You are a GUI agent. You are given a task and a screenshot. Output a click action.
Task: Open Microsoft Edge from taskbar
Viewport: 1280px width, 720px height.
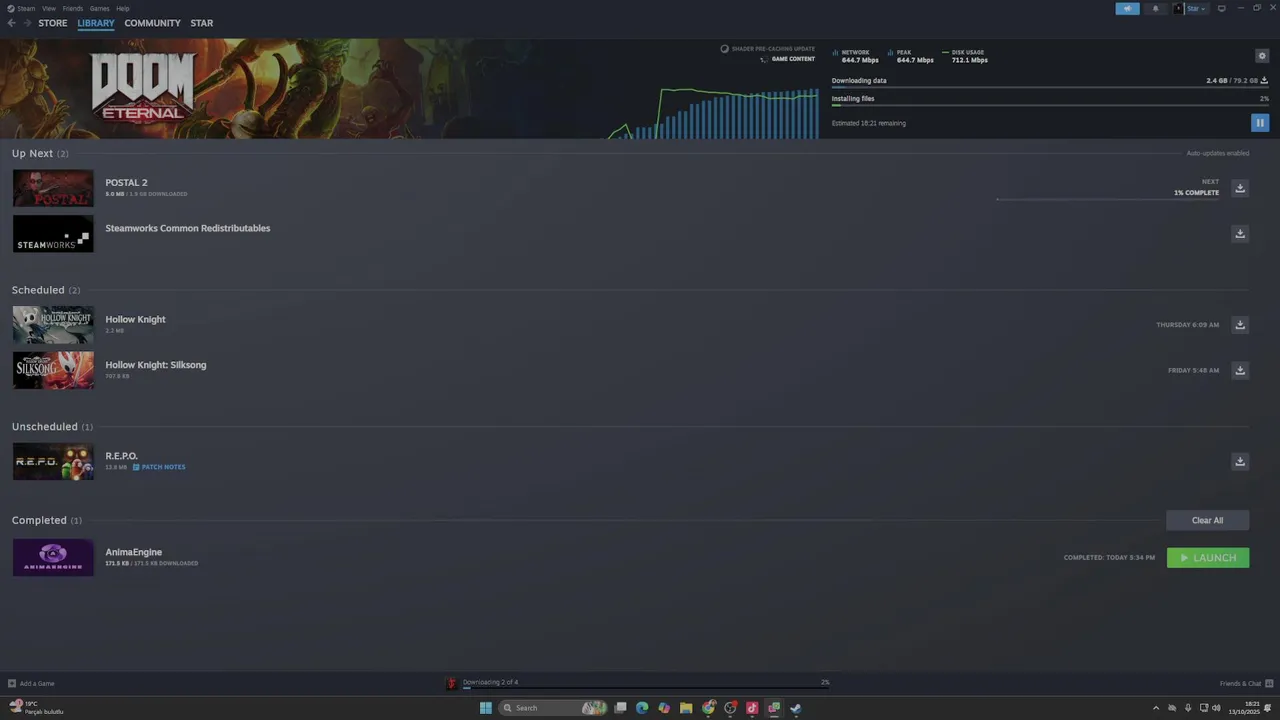click(642, 708)
